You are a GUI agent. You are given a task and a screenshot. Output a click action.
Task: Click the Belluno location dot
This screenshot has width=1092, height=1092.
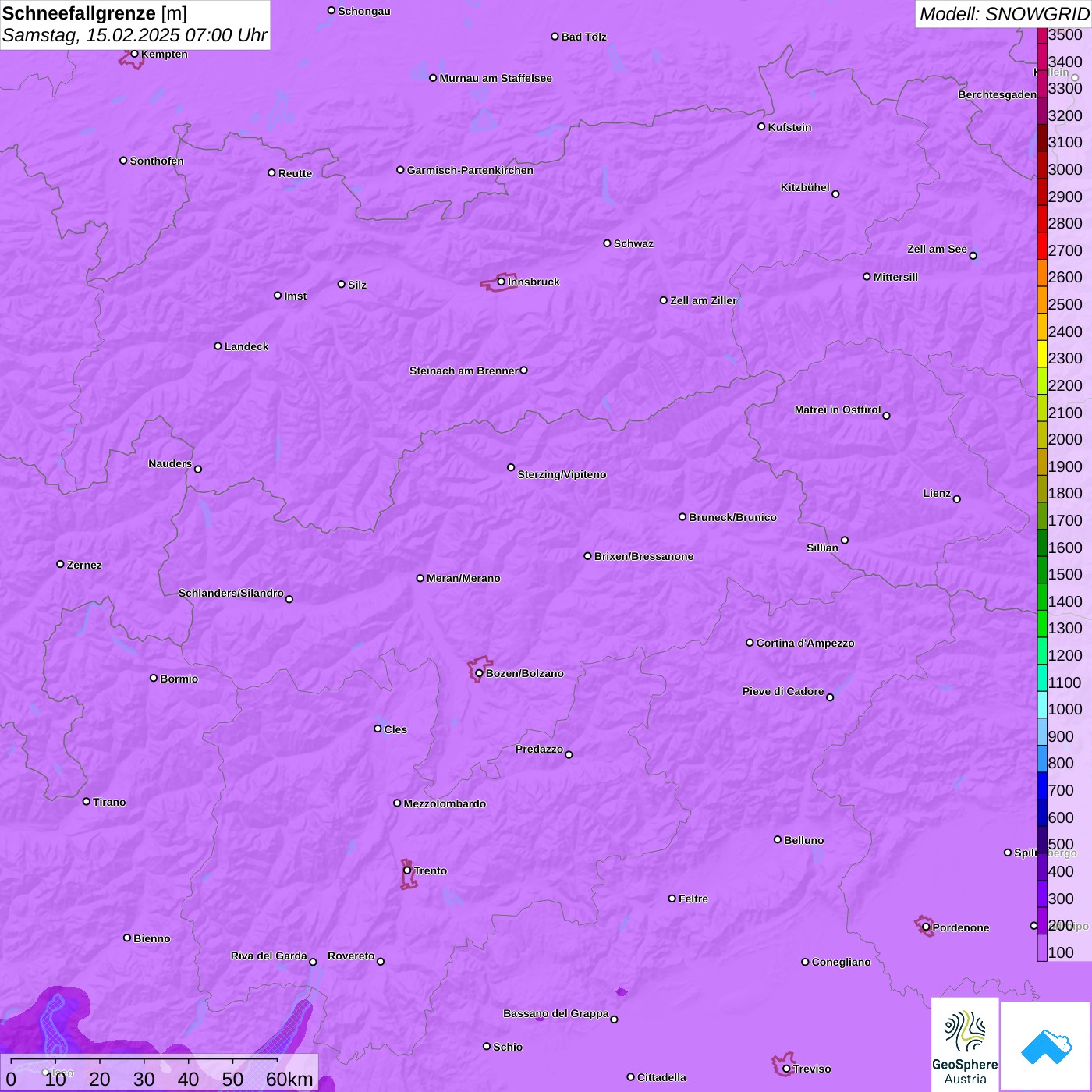click(777, 839)
